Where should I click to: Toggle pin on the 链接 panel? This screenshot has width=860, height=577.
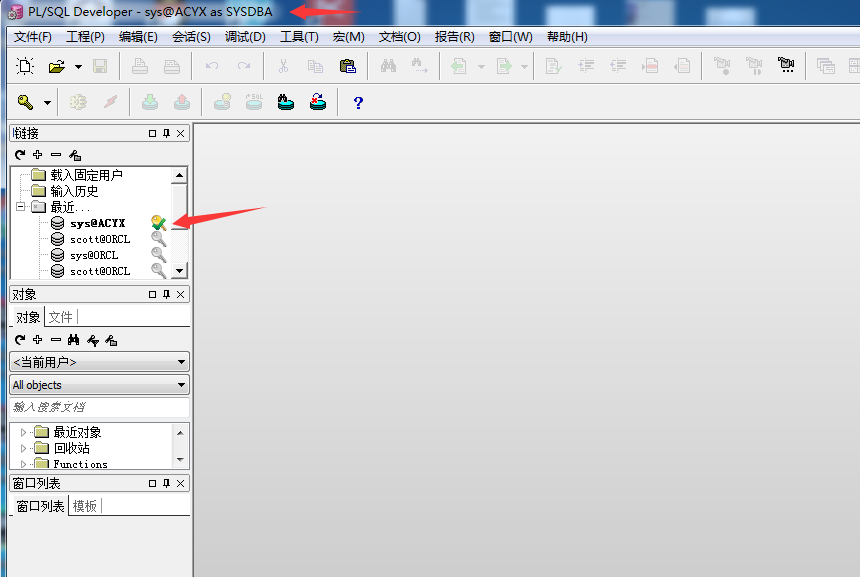pyautogui.click(x=166, y=133)
